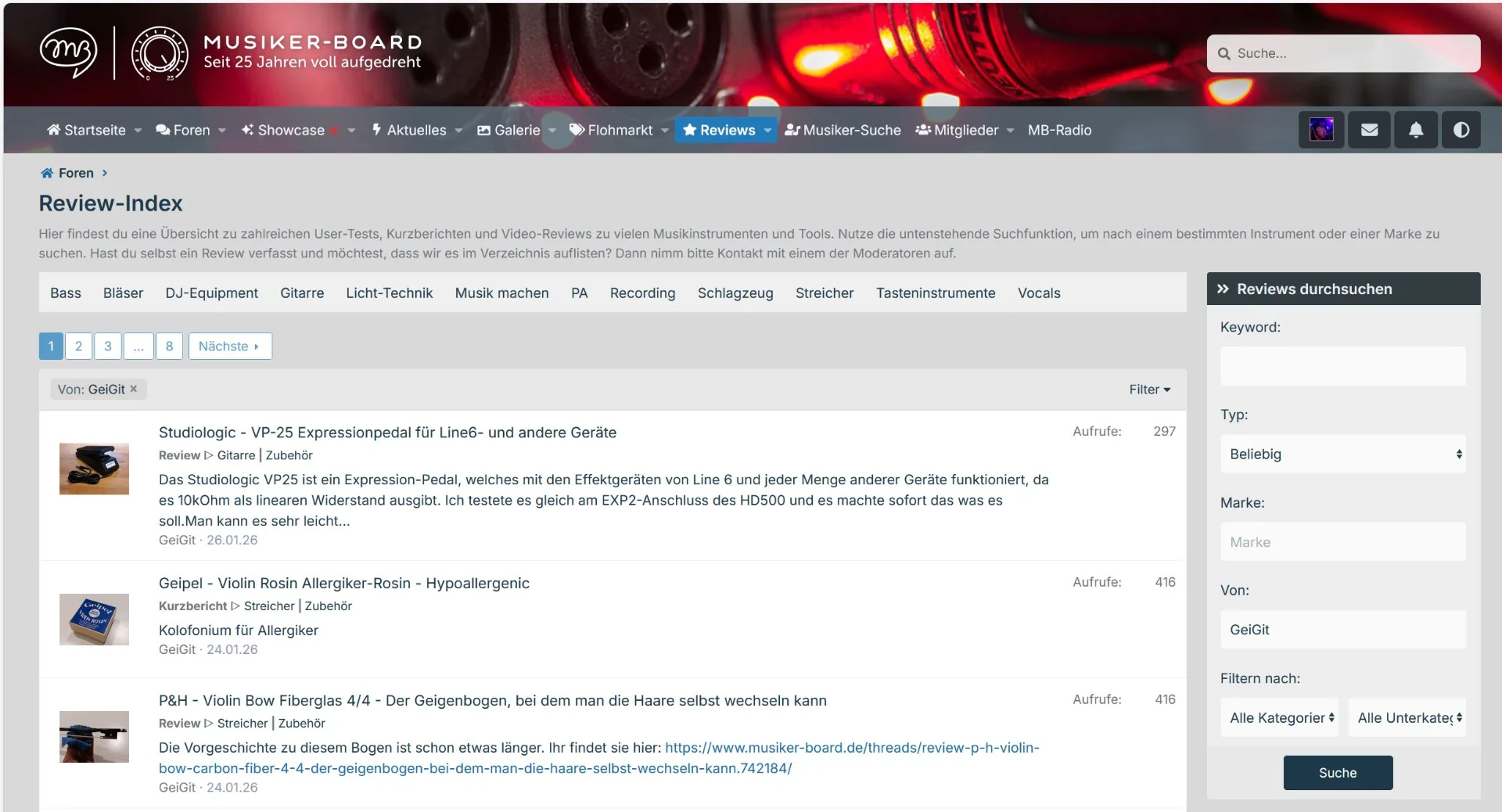
Task: Open the Typ Beliebig dropdown
Action: [x=1342, y=454]
